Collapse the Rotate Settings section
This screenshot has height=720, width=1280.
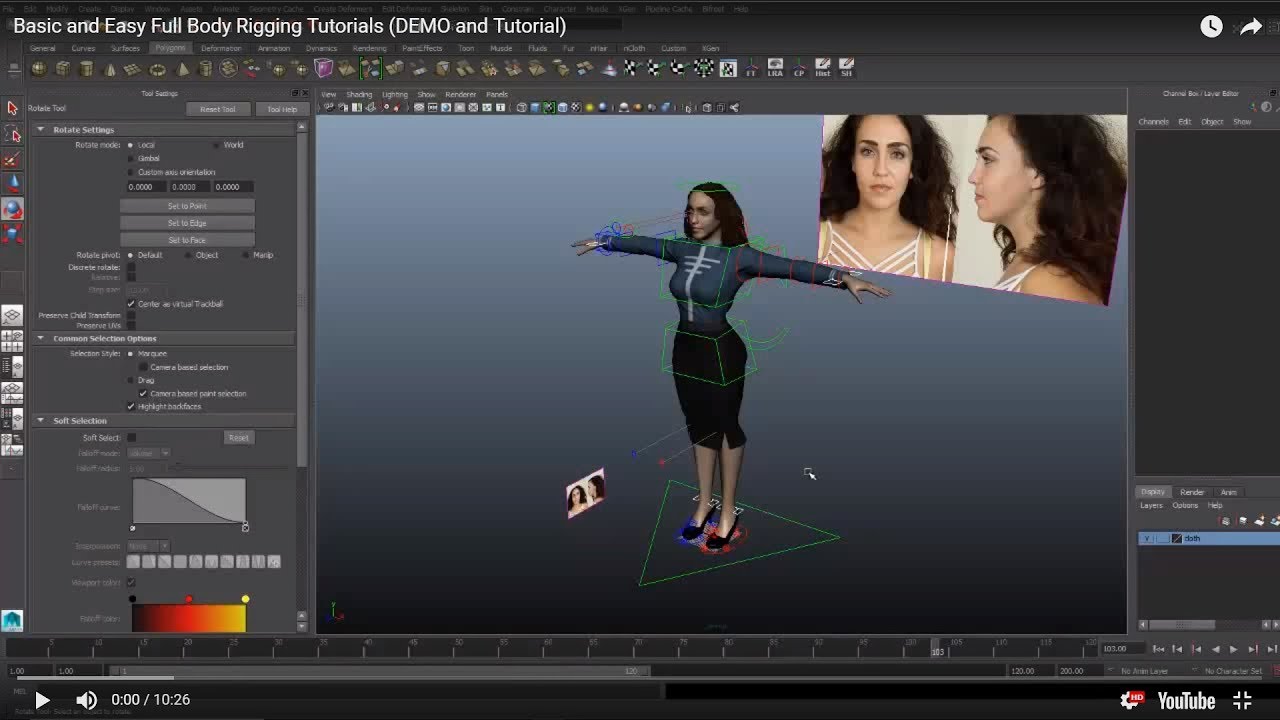click(x=41, y=129)
